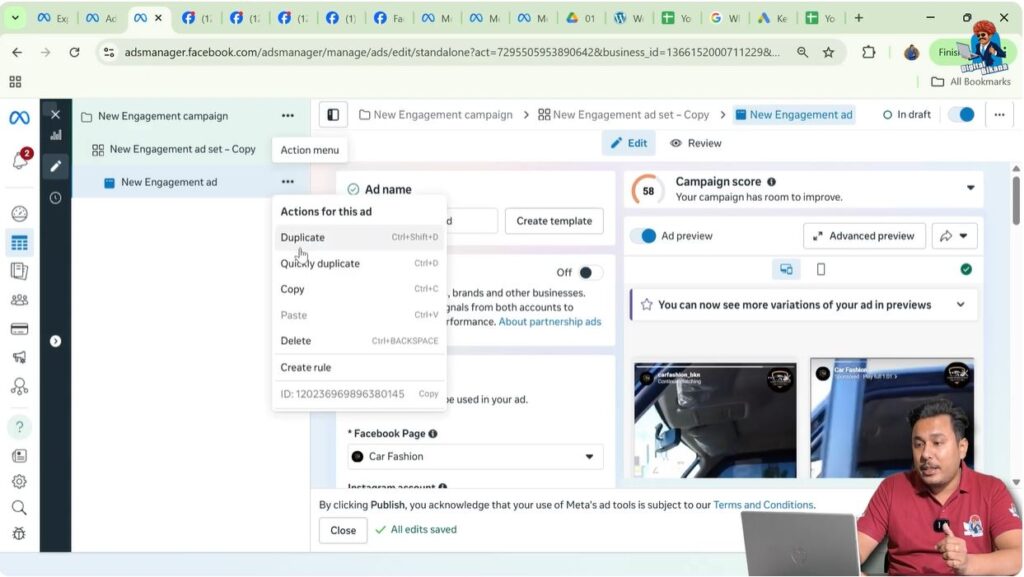Open the help question mark icon
Screen dimensions: 1024x577
coord(20,426)
